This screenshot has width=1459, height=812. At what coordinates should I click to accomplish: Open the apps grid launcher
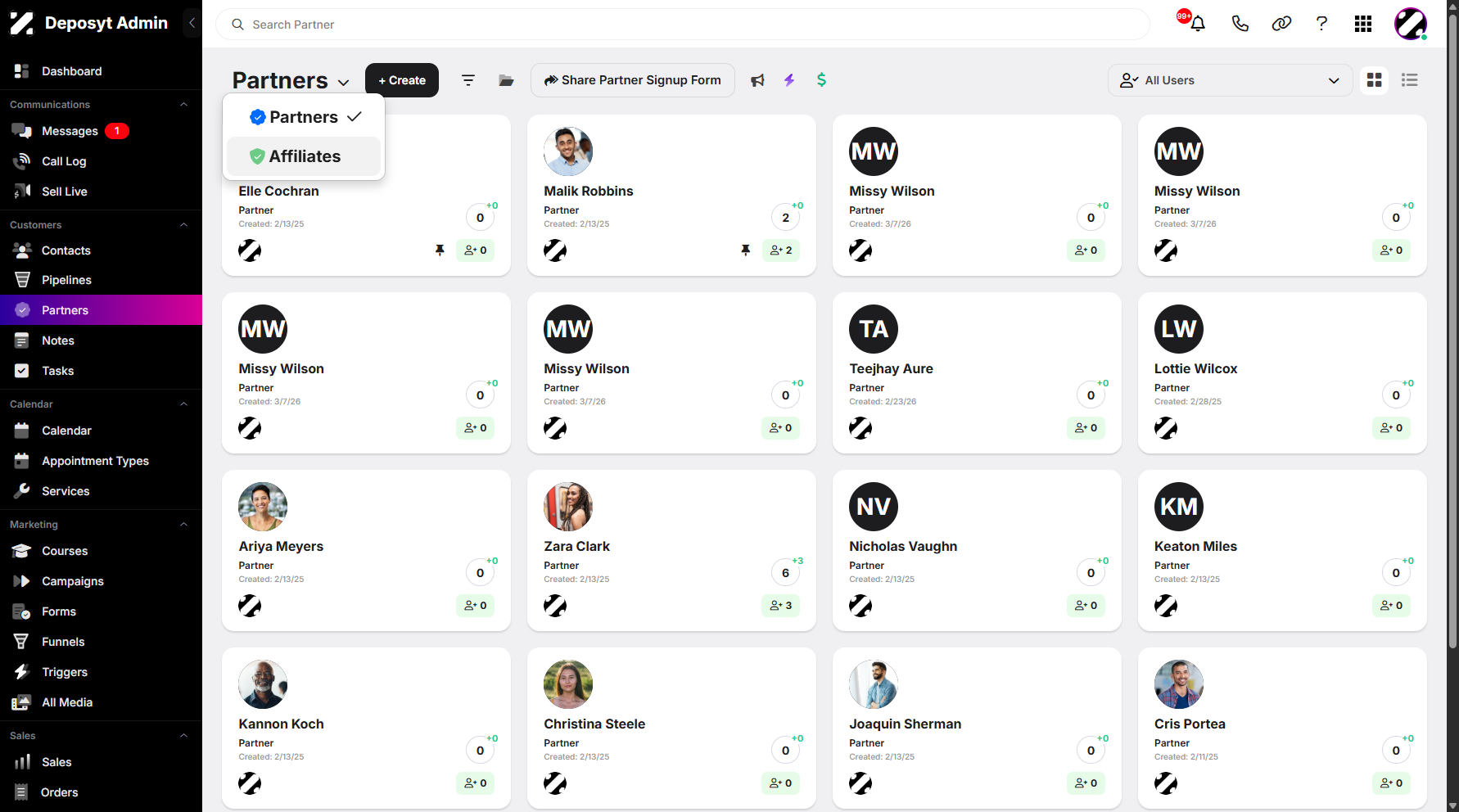tap(1363, 24)
